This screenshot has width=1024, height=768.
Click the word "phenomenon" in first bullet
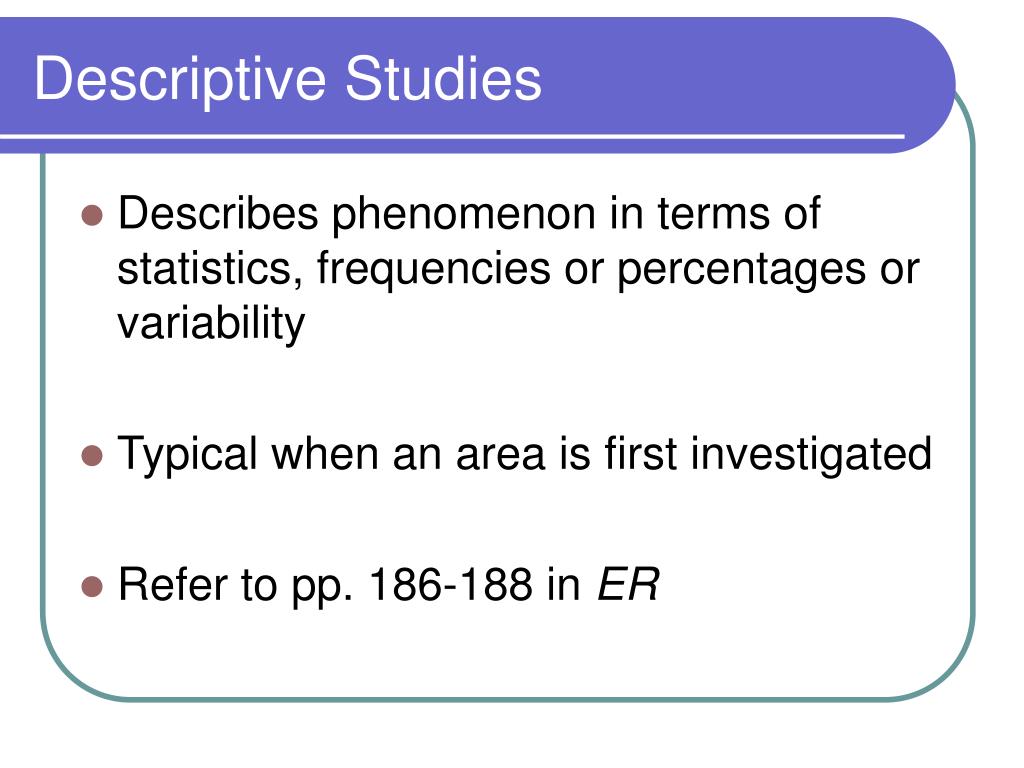click(464, 215)
